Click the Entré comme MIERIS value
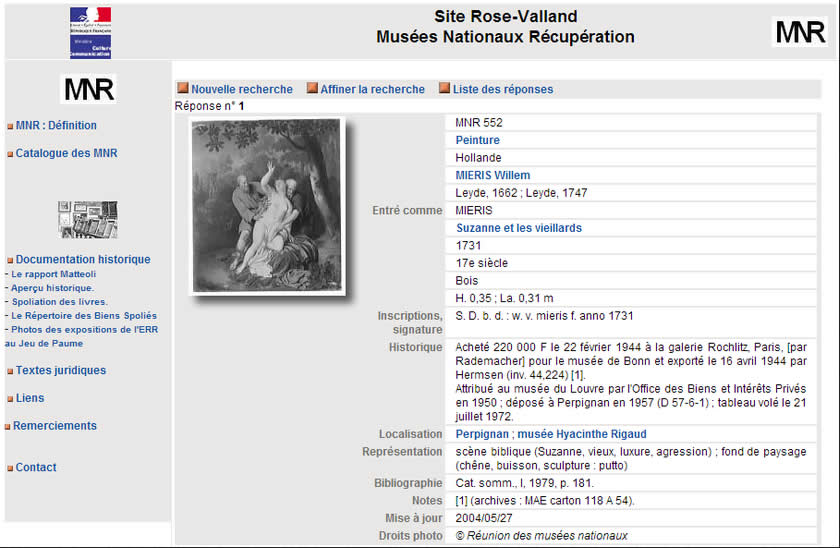840x548 pixels. point(474,211)
